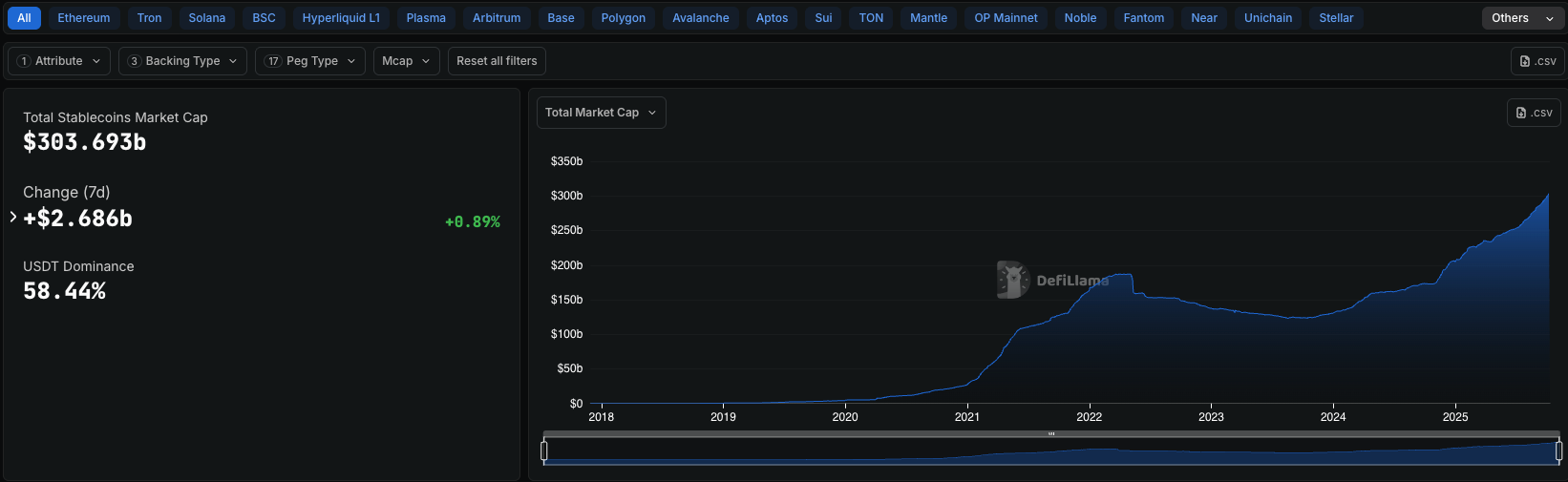Select the Arbitrum chain tab
Viewport: 1568px width, 482px height.
click(497, 18)
